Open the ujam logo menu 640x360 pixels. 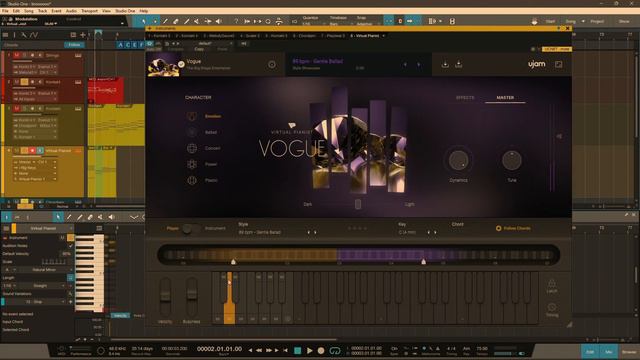tap(536, 64)
